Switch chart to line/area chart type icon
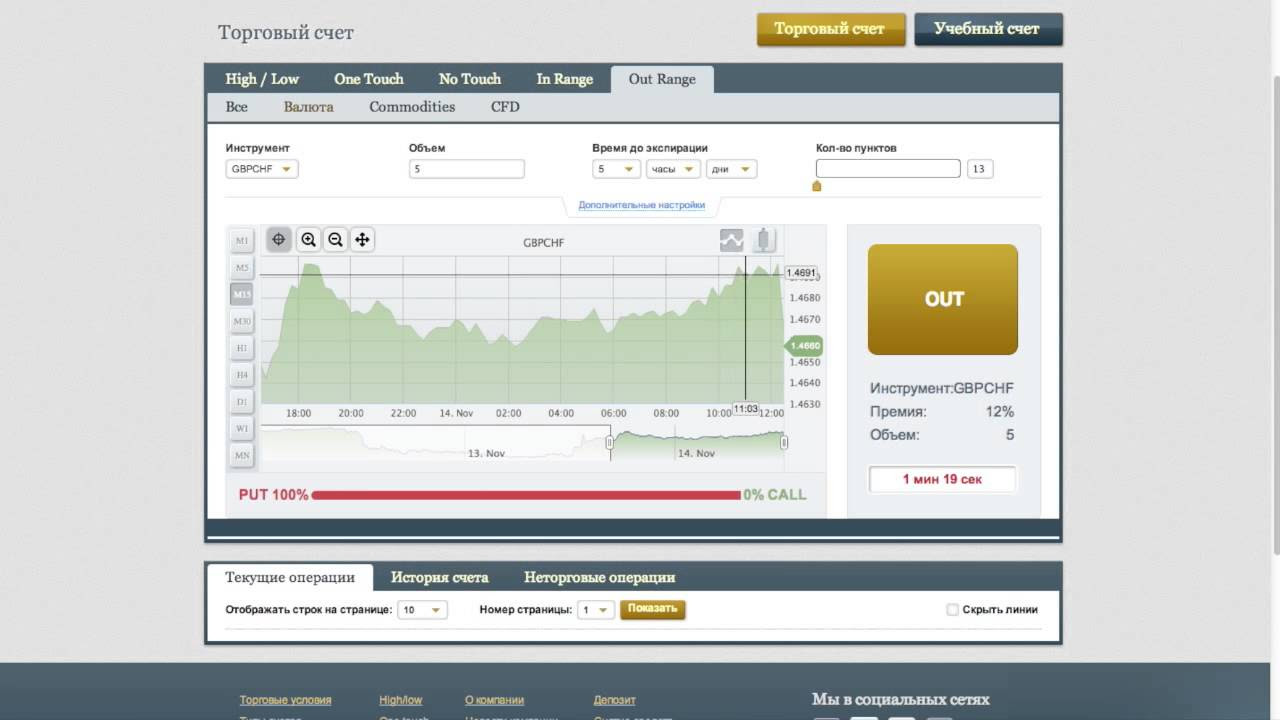The width and height of the screenshot is (1280, 720). tap(732, 240)
